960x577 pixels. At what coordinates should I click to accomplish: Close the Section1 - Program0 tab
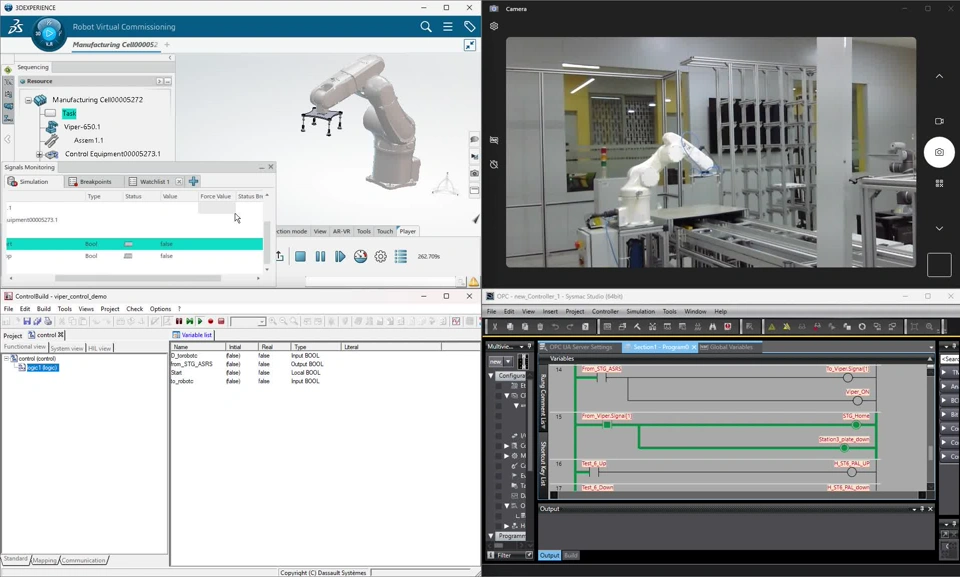click(x=694, y=347)
